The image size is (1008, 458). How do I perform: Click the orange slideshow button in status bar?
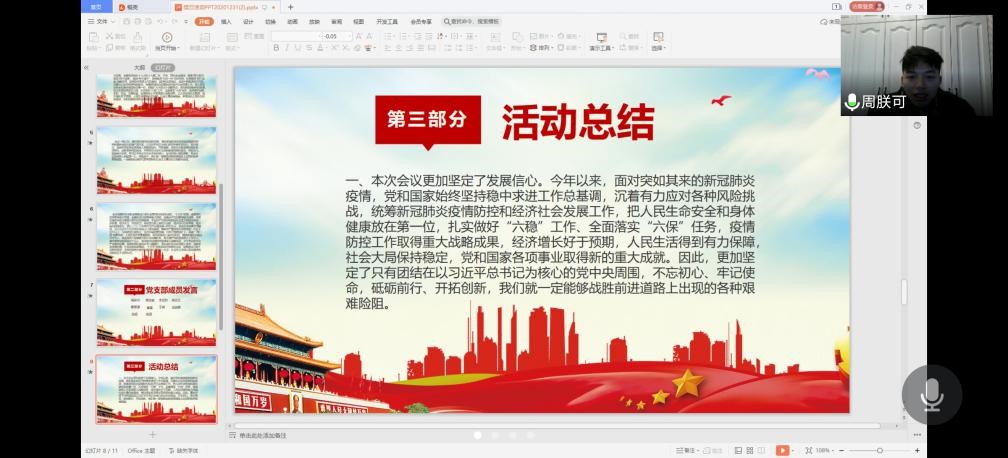782,451
